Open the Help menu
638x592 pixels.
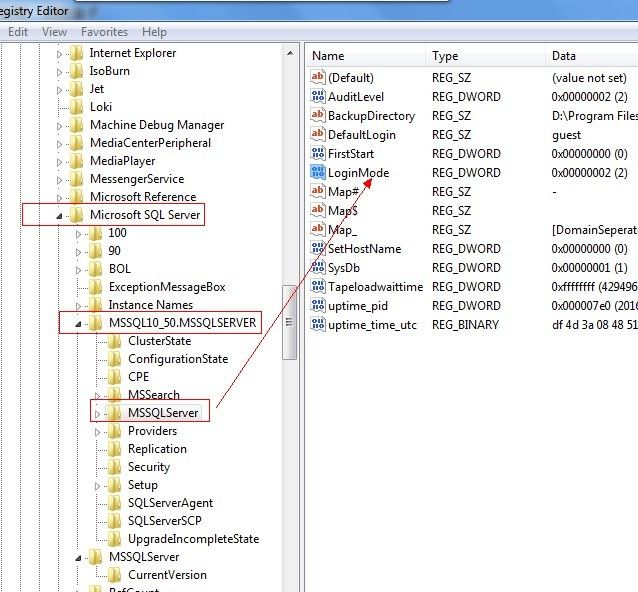[x=154, y=32]
